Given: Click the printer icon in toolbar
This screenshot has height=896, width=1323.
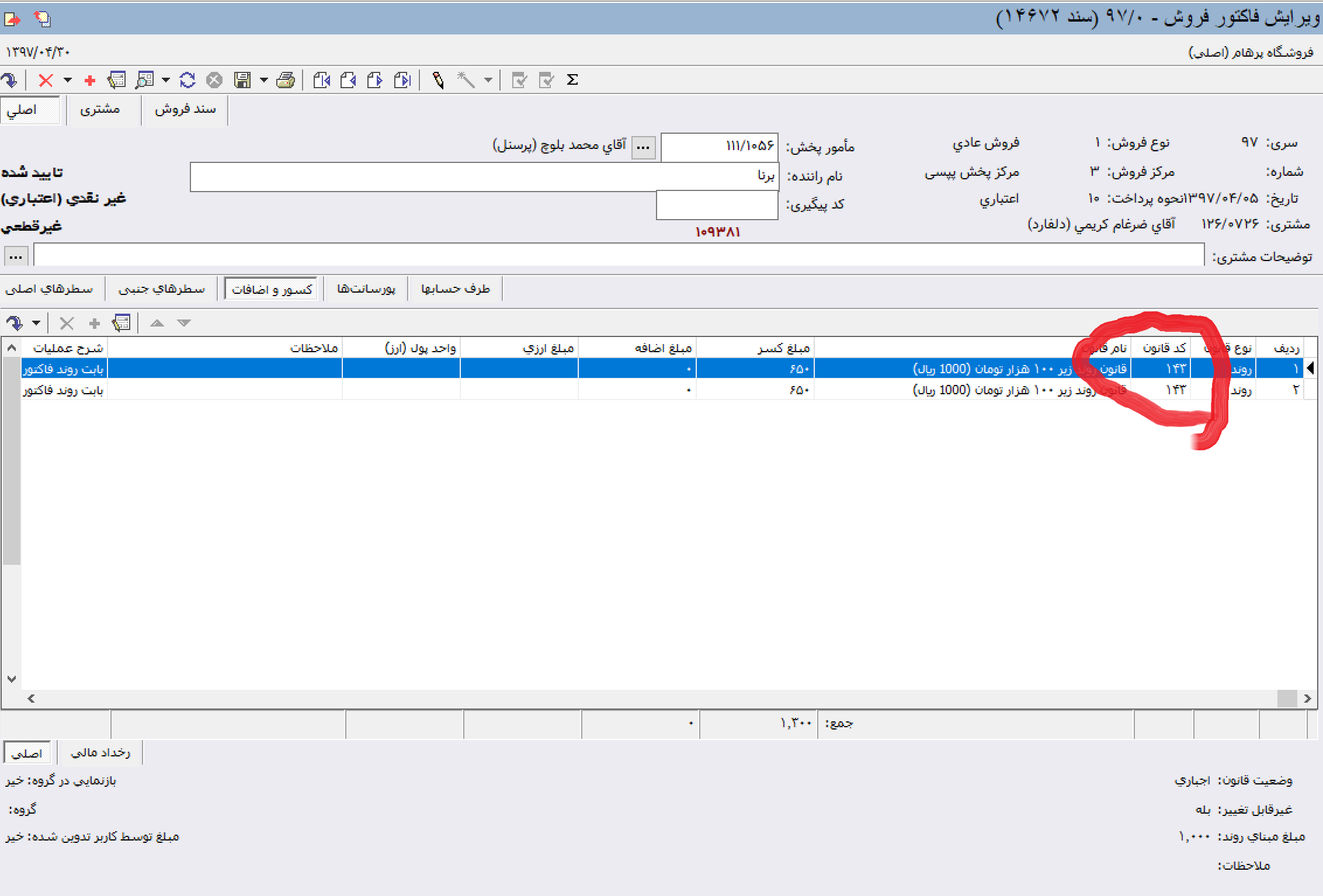Looking at the screenshot, I should (x=286, y=80).
